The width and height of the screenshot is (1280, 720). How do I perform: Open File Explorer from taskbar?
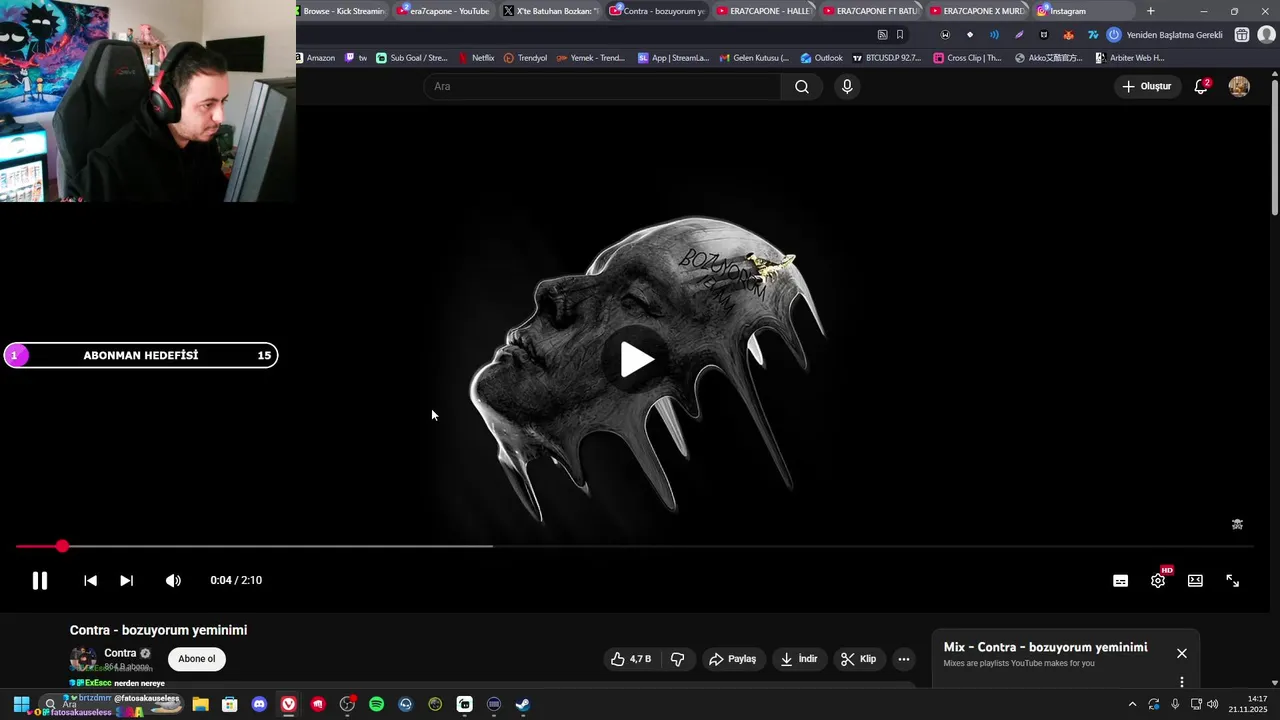tap(200, 704)
